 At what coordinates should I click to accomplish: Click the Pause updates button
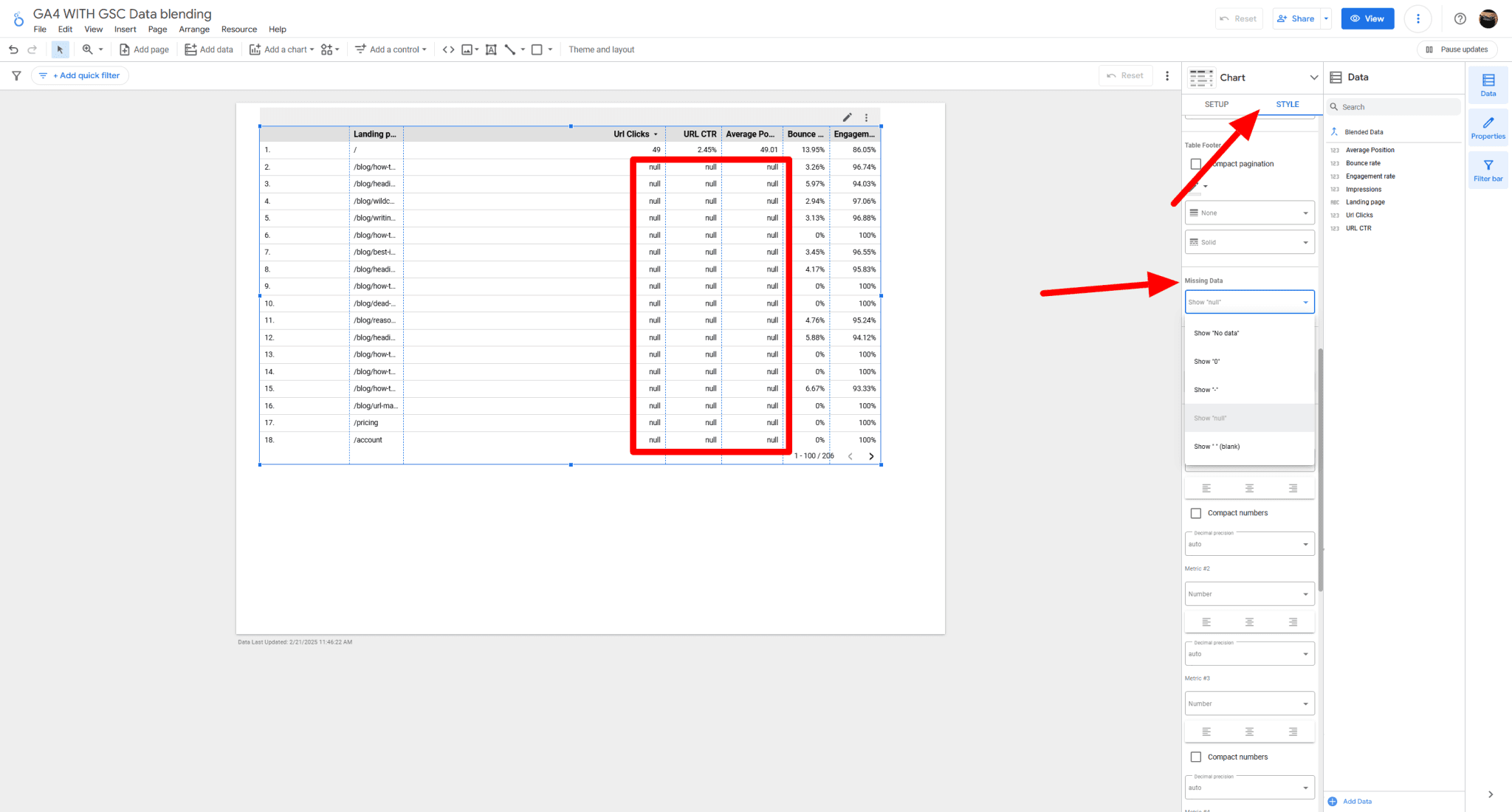(1456, 49)
